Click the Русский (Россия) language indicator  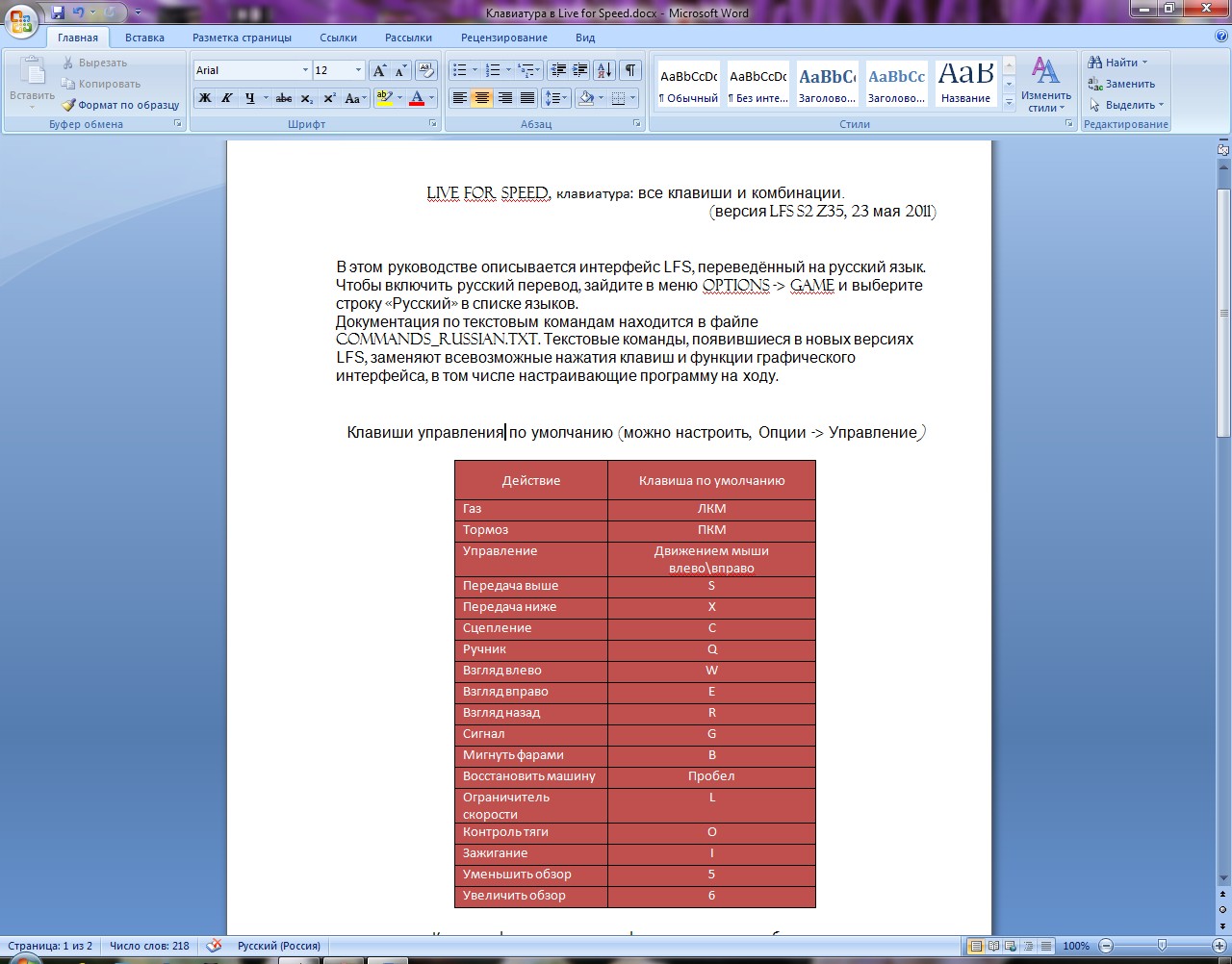click(x=279, y=946)
